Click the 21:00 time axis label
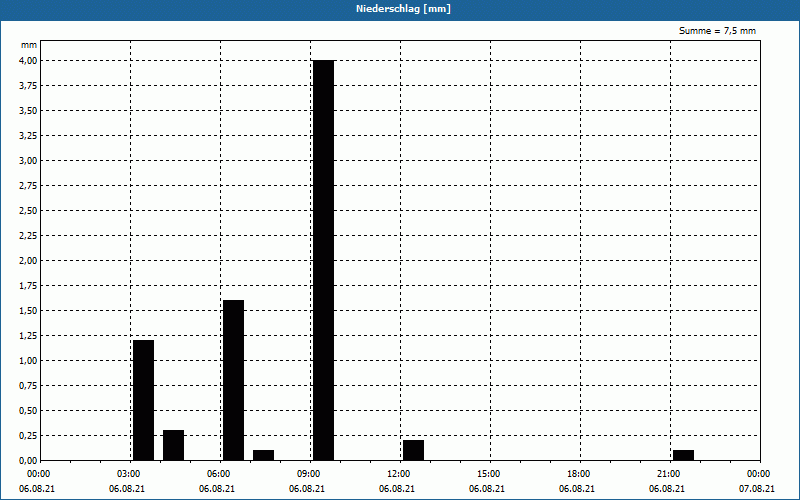The height and width of the screenshot is (500, 800). (669, 474)
